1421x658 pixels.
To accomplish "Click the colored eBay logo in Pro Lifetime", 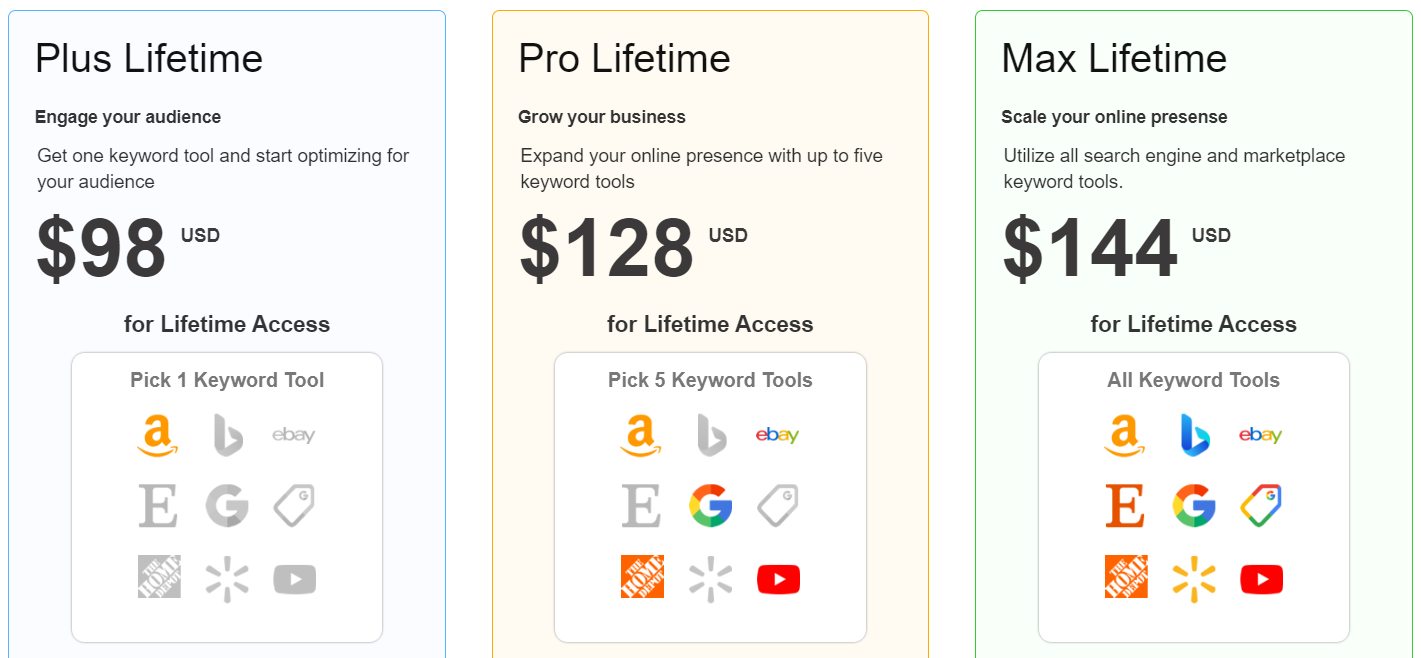I will (777, 435).
